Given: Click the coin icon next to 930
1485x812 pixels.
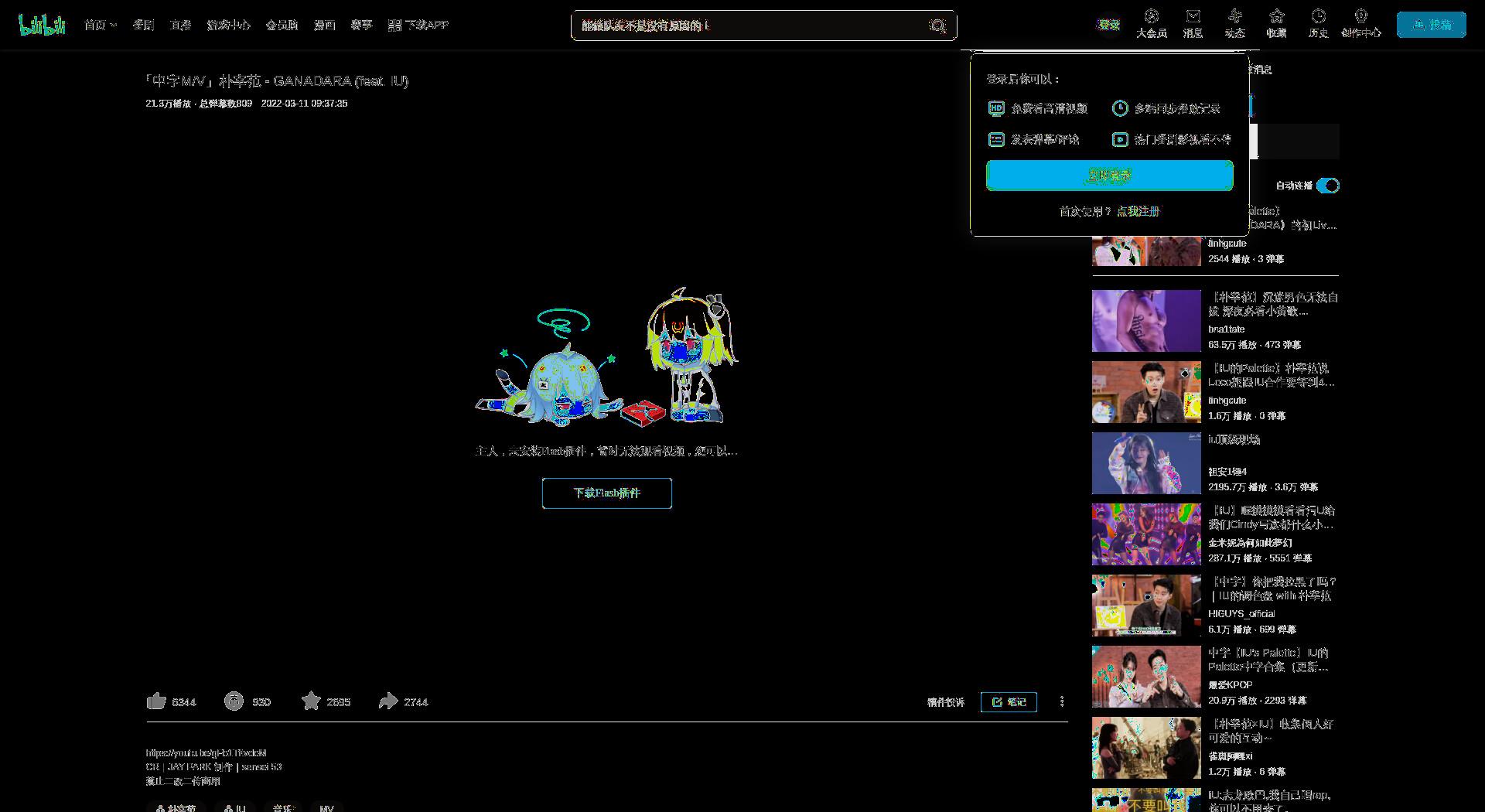Looking at the screenshot, I should [x=234, y=701].
